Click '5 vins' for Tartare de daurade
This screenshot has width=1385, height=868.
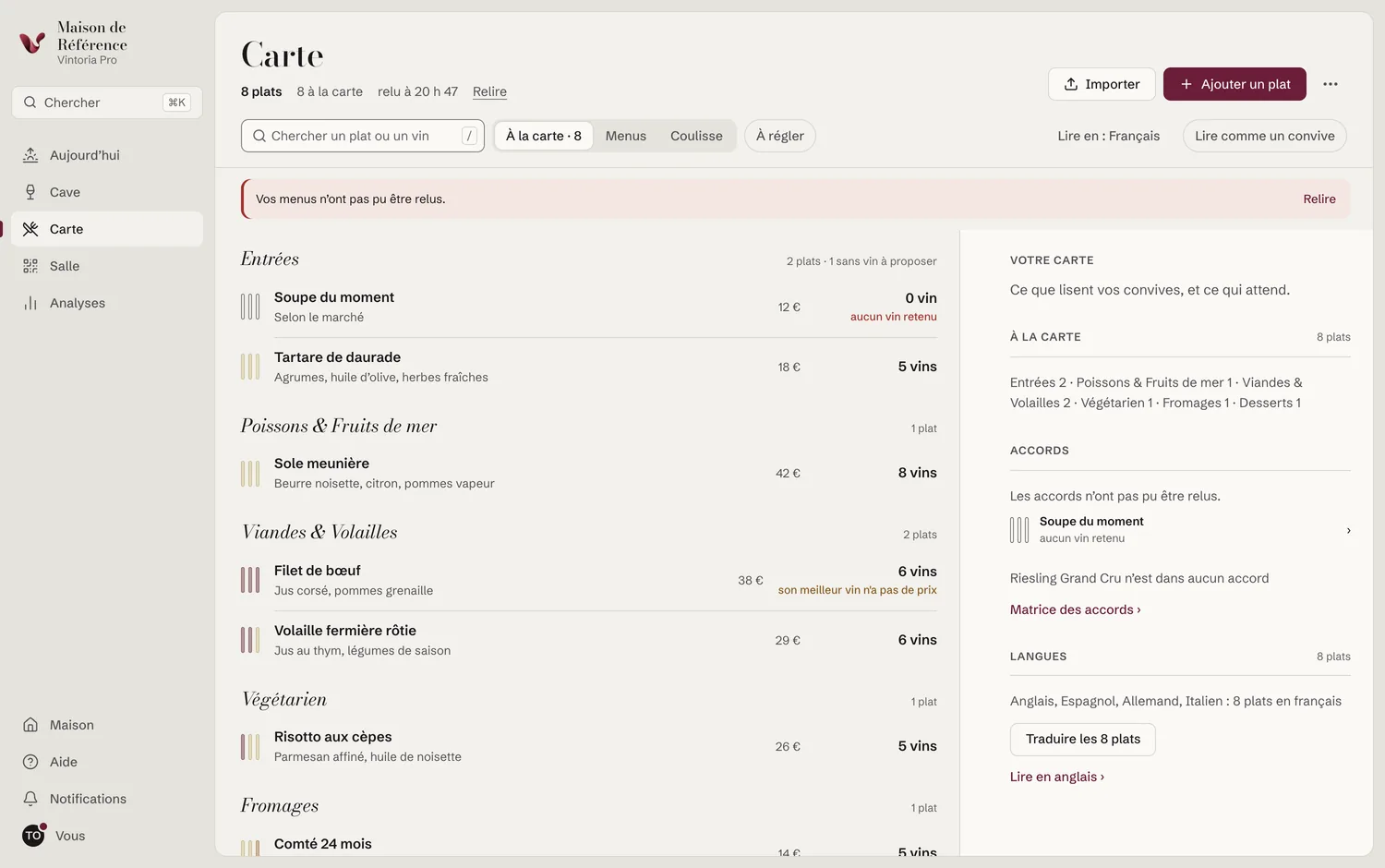pos(918,367)
